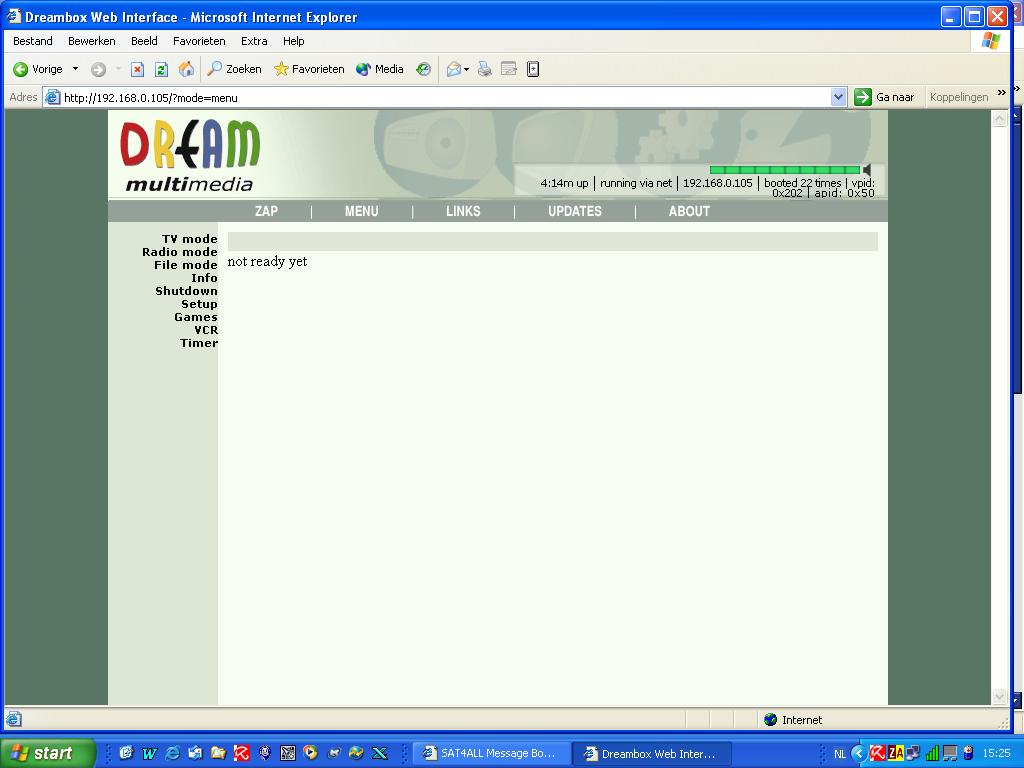Open the MENU tab
The image size is (1024, 768).
click(x=361, y=212)
